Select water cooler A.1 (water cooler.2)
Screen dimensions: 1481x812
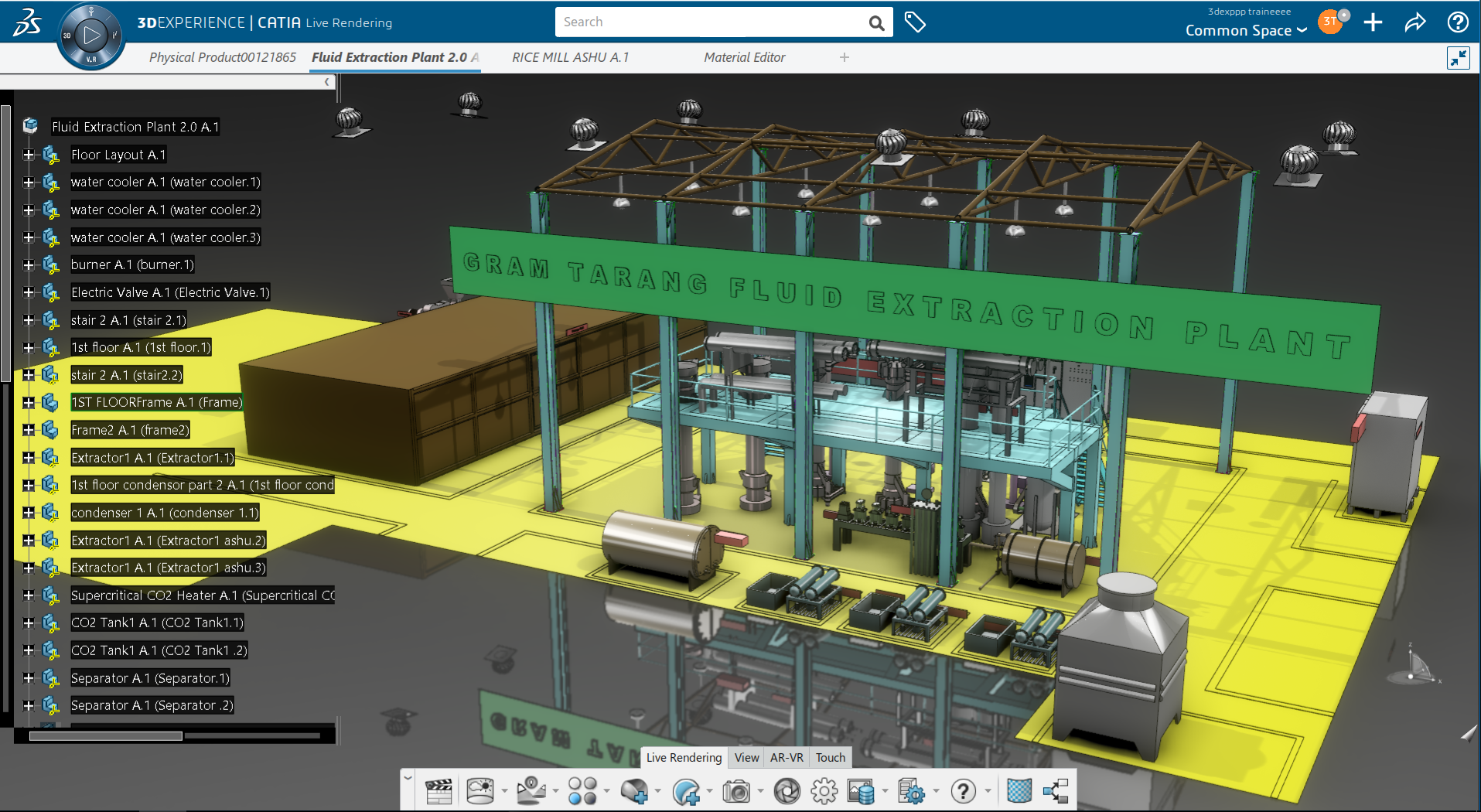166,210
